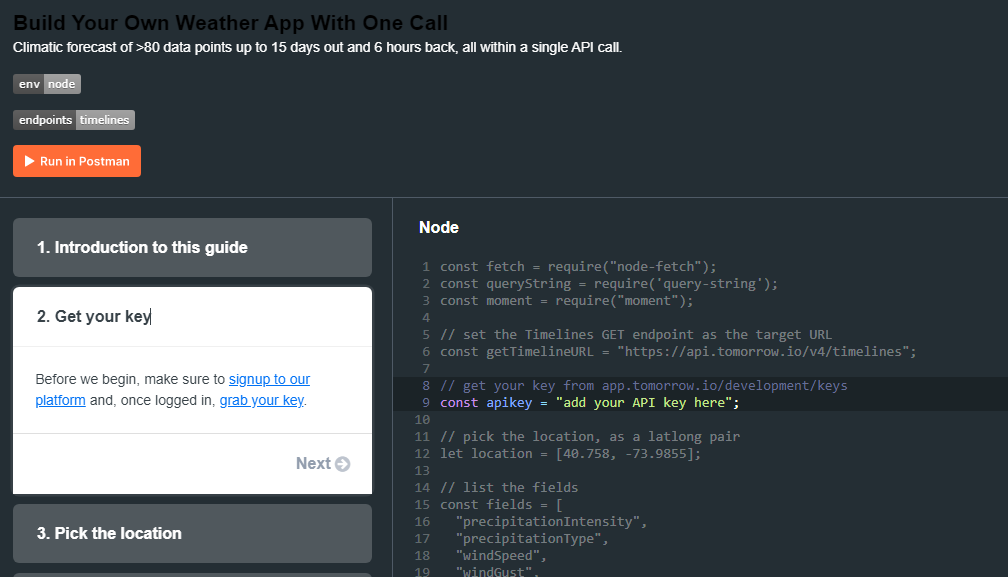1008x577 pixels.
Task: Click the comment get your key from app.tomorrow.io
Action: click(644, 386)
